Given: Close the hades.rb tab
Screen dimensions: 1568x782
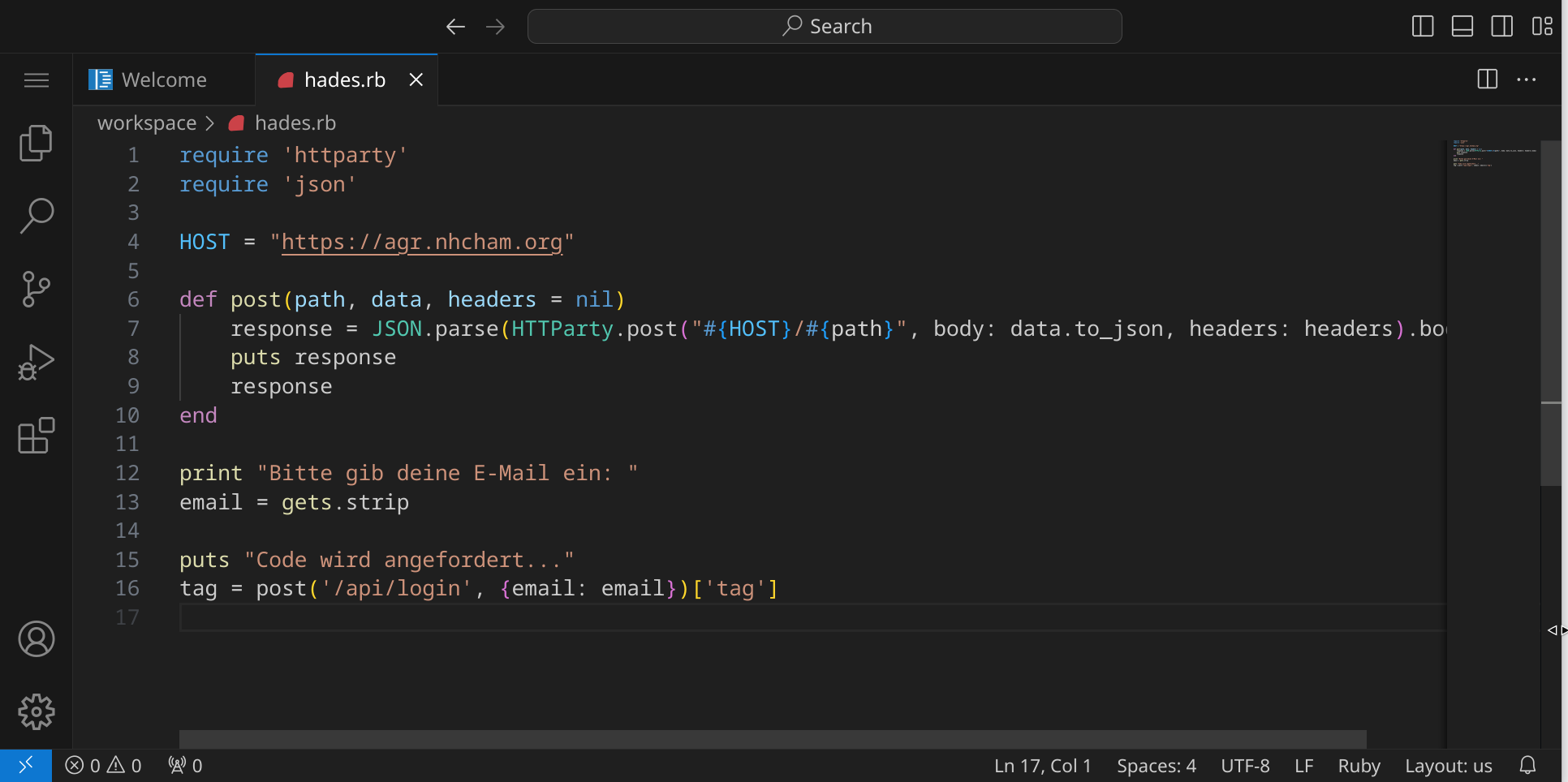Looking at the screenshot, I should tap(416, 79).
